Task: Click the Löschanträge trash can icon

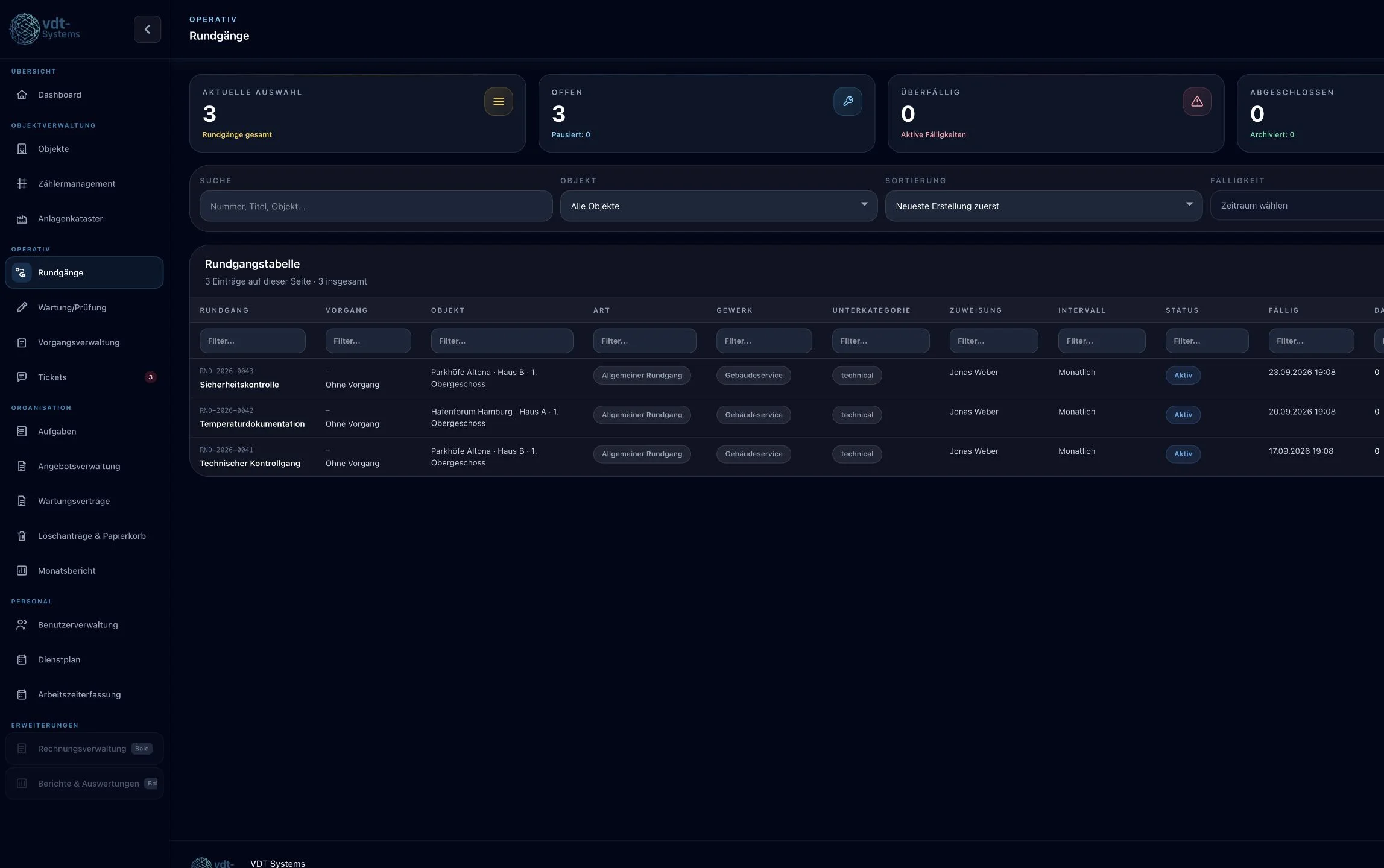Action: click(22, 536)
